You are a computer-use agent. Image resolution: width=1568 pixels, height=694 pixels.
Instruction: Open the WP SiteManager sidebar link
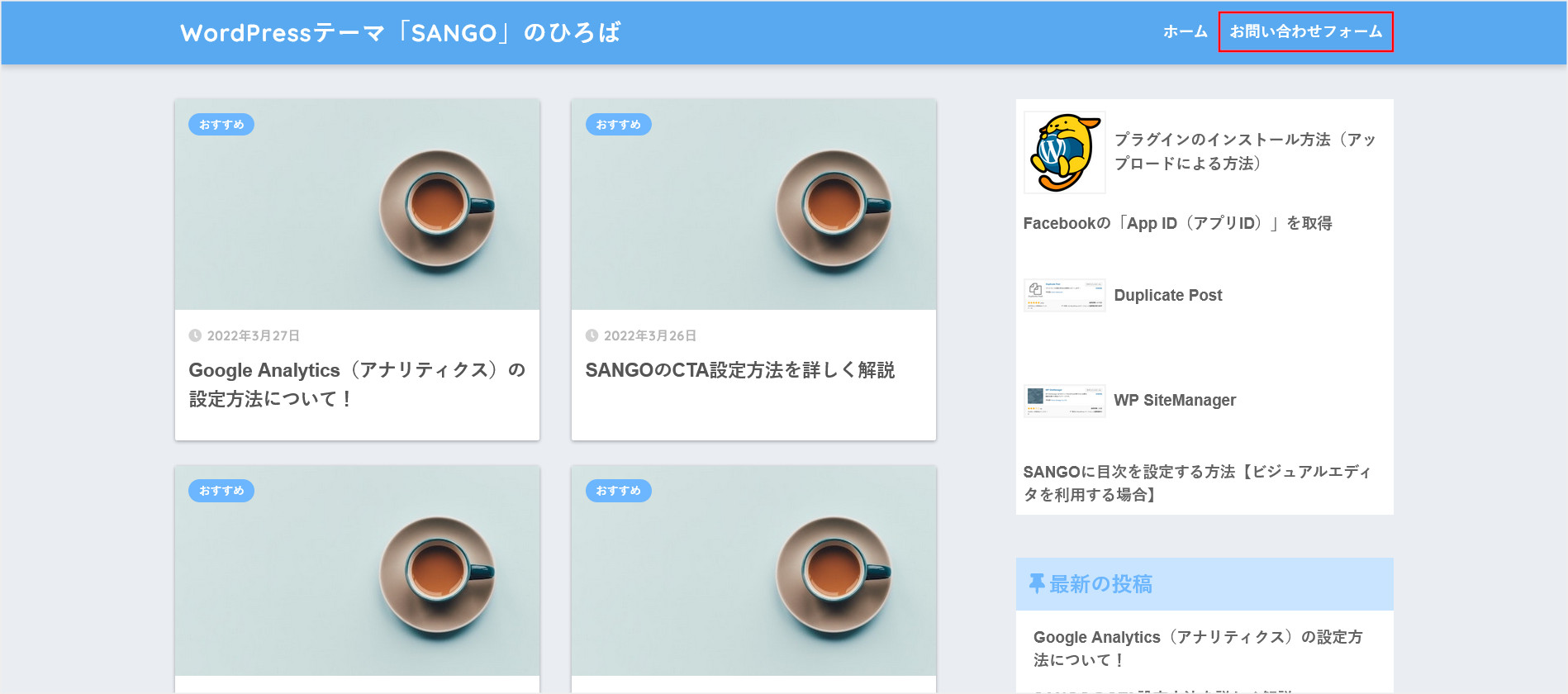click(1174, 400)
